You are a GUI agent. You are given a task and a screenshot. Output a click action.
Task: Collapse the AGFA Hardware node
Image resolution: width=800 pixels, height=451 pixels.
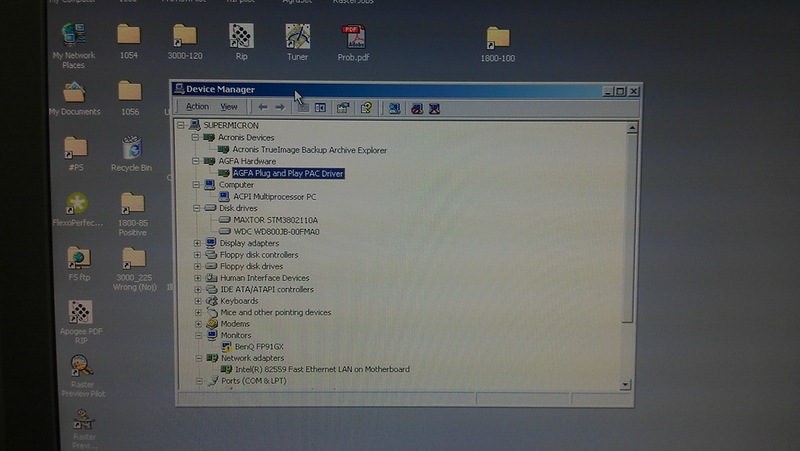click(x=195, y=161)
